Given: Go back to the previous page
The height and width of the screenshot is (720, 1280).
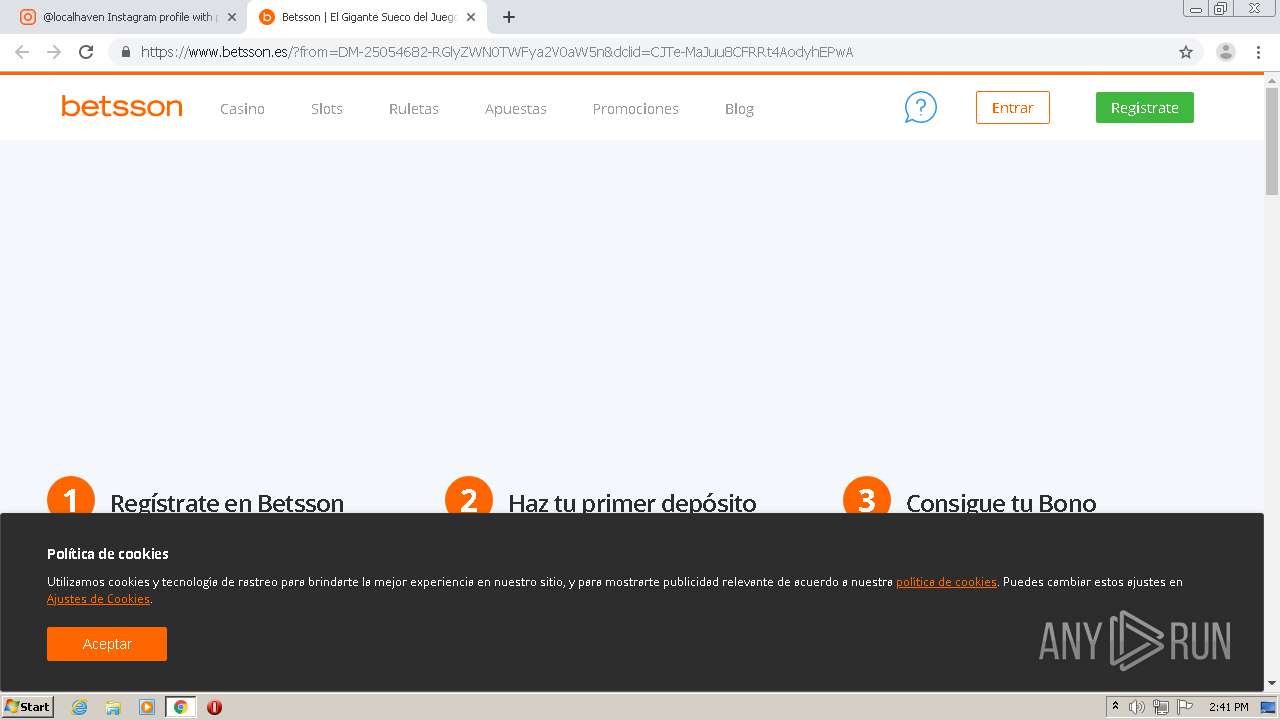Looking at the screenshot, I should 22,52.
